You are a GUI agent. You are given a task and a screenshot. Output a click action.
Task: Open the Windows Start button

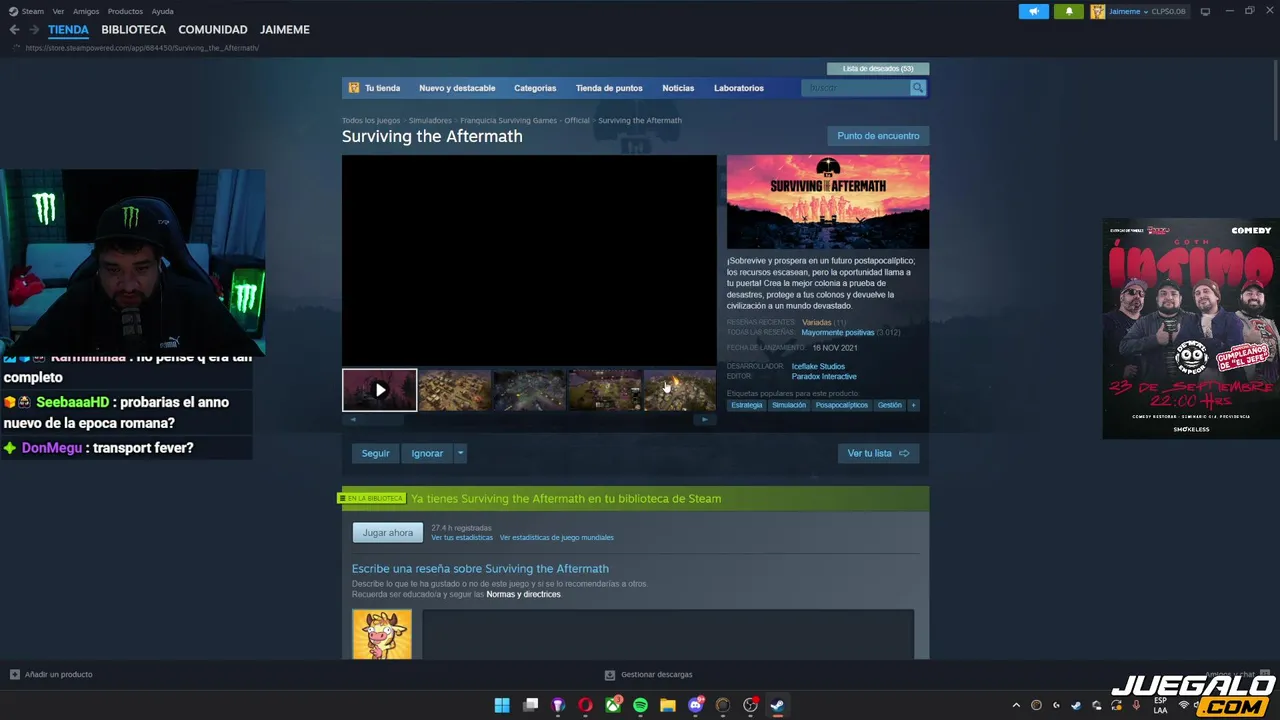point(502,705)
